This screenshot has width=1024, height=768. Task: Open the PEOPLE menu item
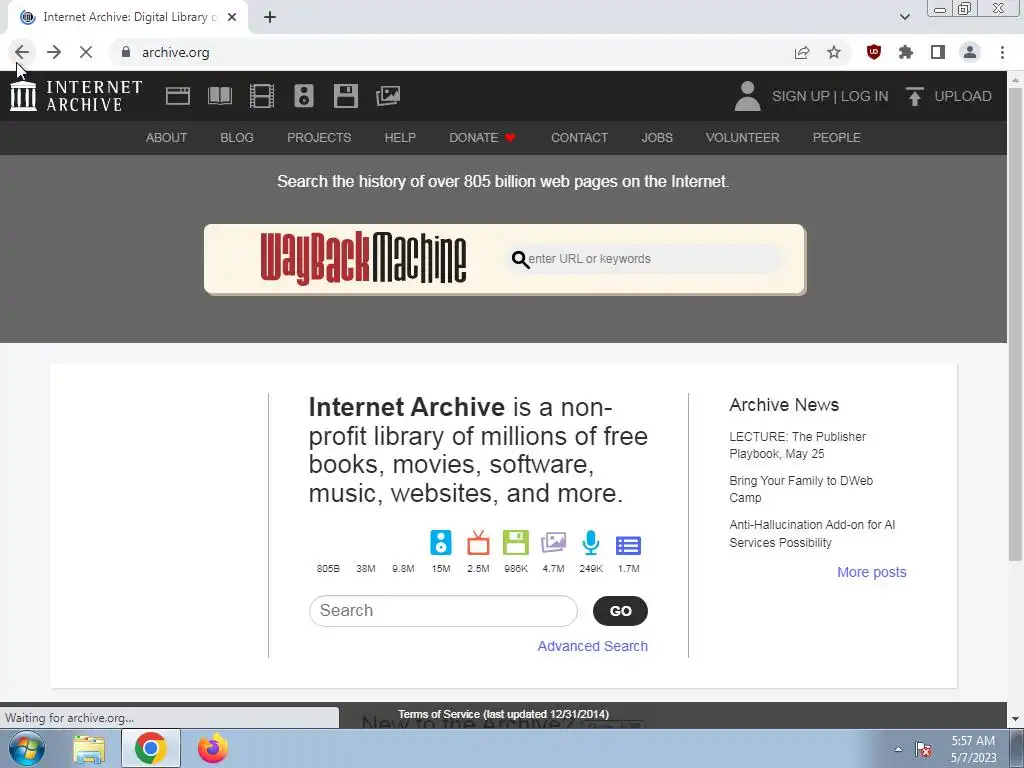[x=837, y=138]
